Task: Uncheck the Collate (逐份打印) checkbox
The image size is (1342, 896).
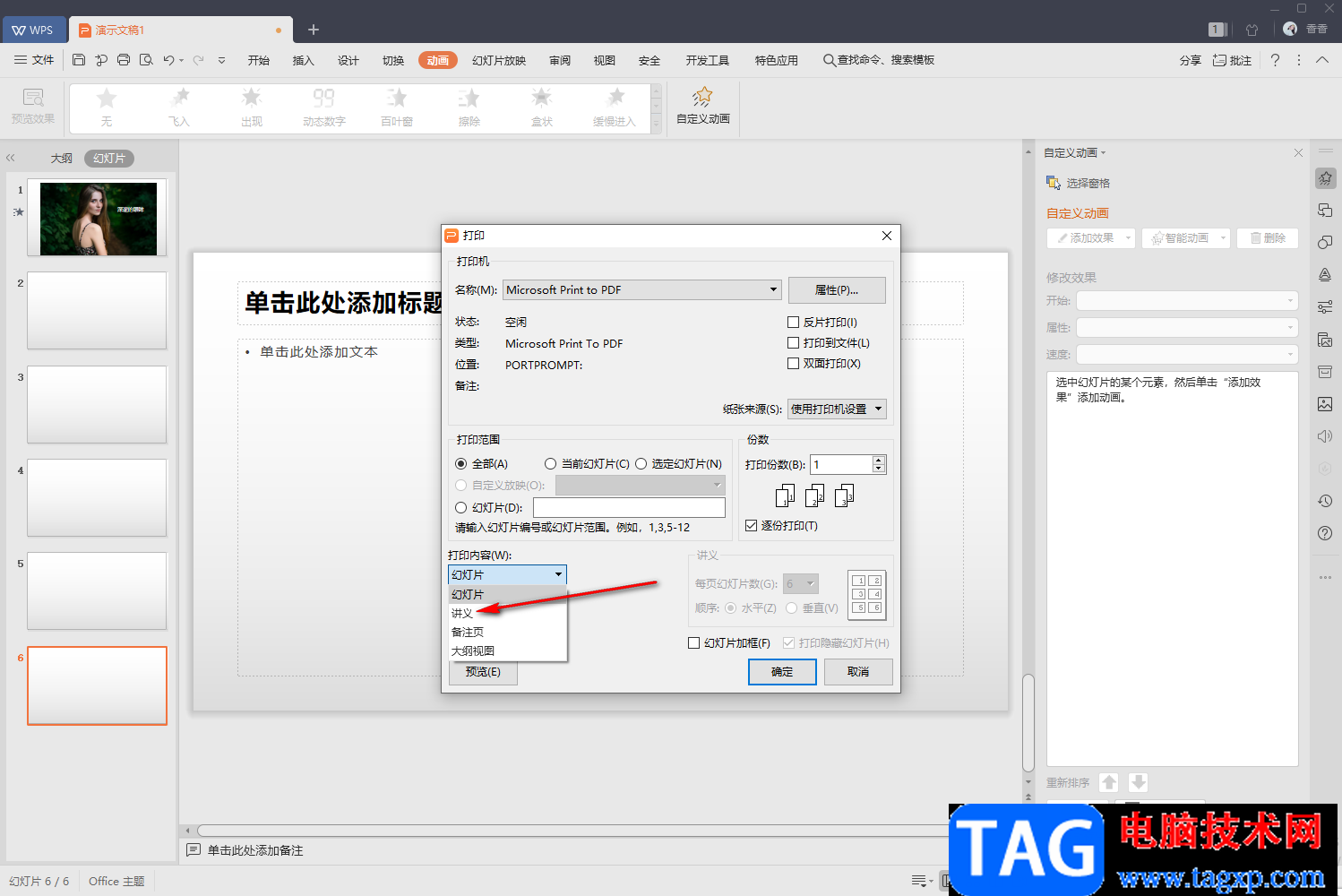Action: [x=751, y=525]
